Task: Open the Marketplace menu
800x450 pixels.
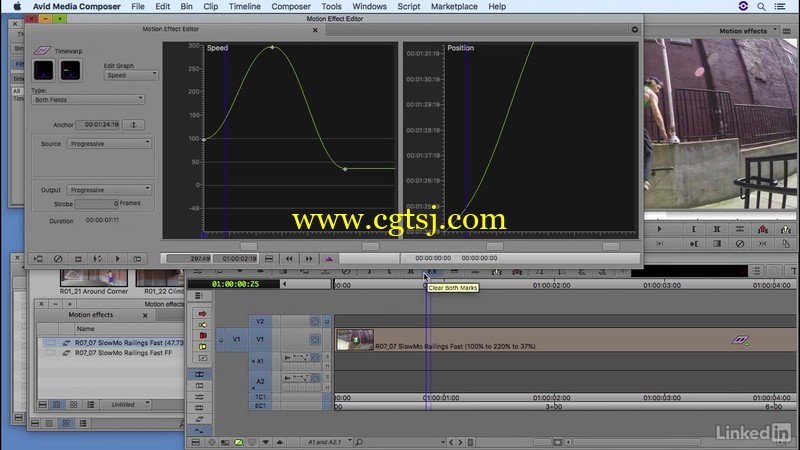Action: pos(454,7)
